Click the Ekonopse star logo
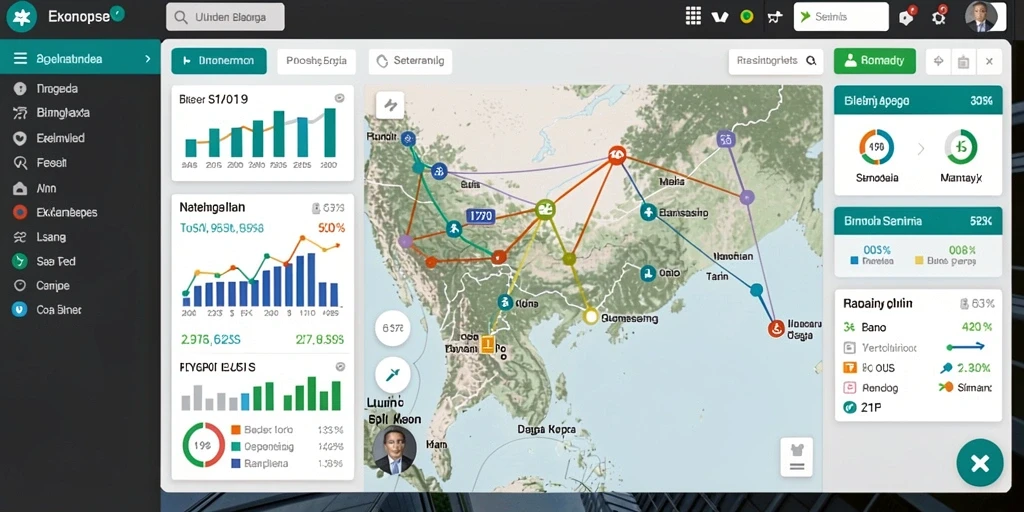Viewport: 1024px width, 512px height. pyautogui.click(x=22, y=17)
